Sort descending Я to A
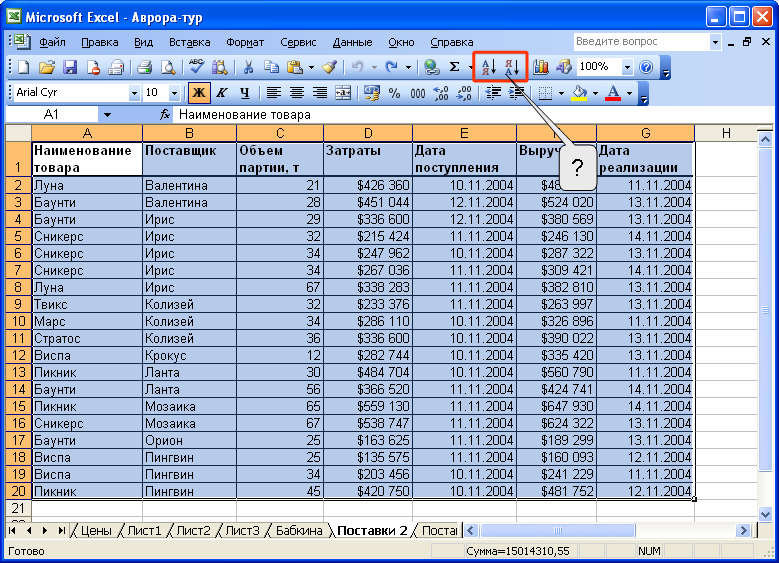The height and width of the screenshot is (563, 779). point(512,67)
